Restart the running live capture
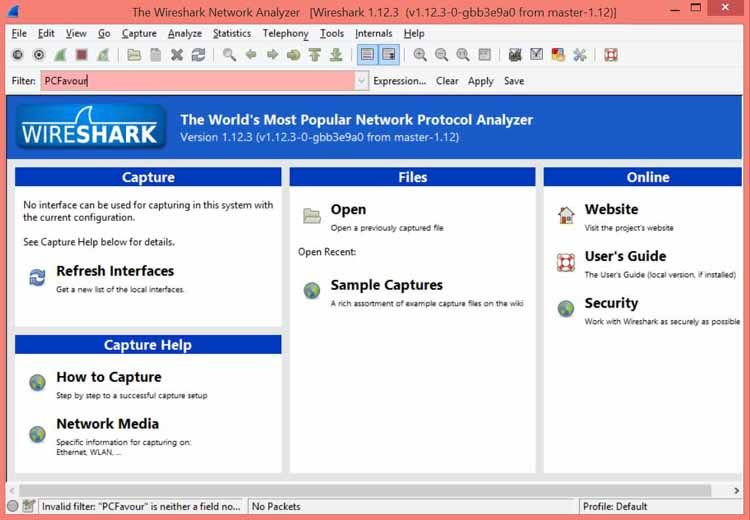The height and width of the screenshot is (520, 750). click(103, 55)
